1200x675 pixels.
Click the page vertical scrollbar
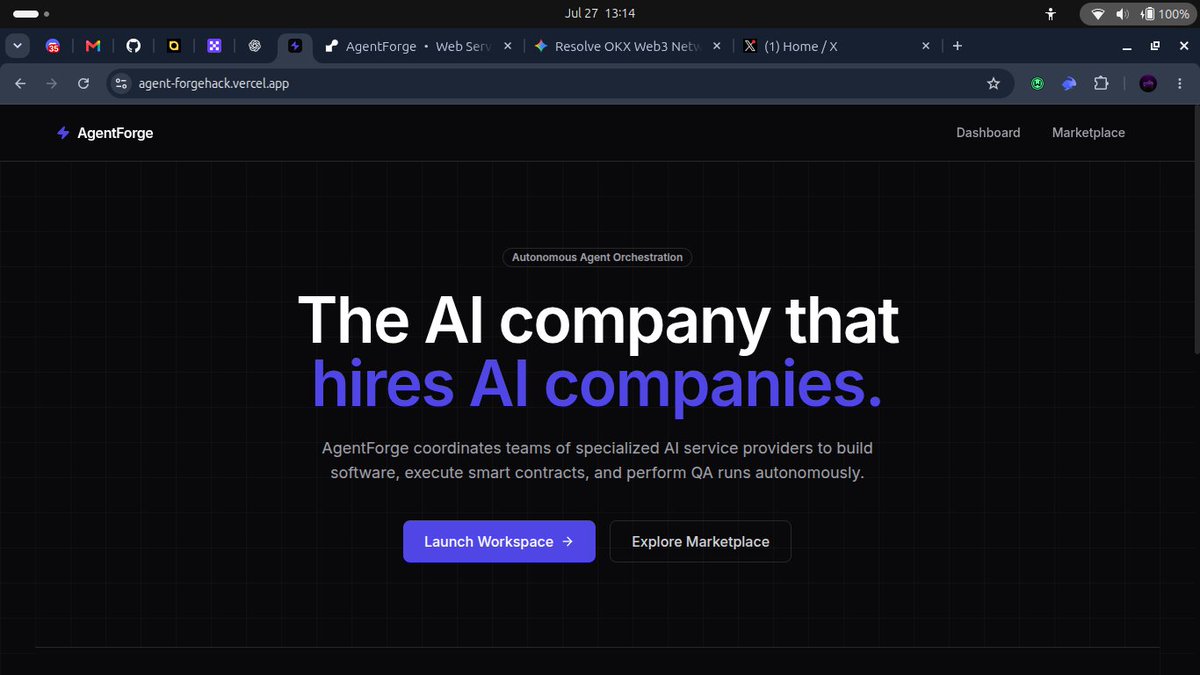tap(1196, 230)
